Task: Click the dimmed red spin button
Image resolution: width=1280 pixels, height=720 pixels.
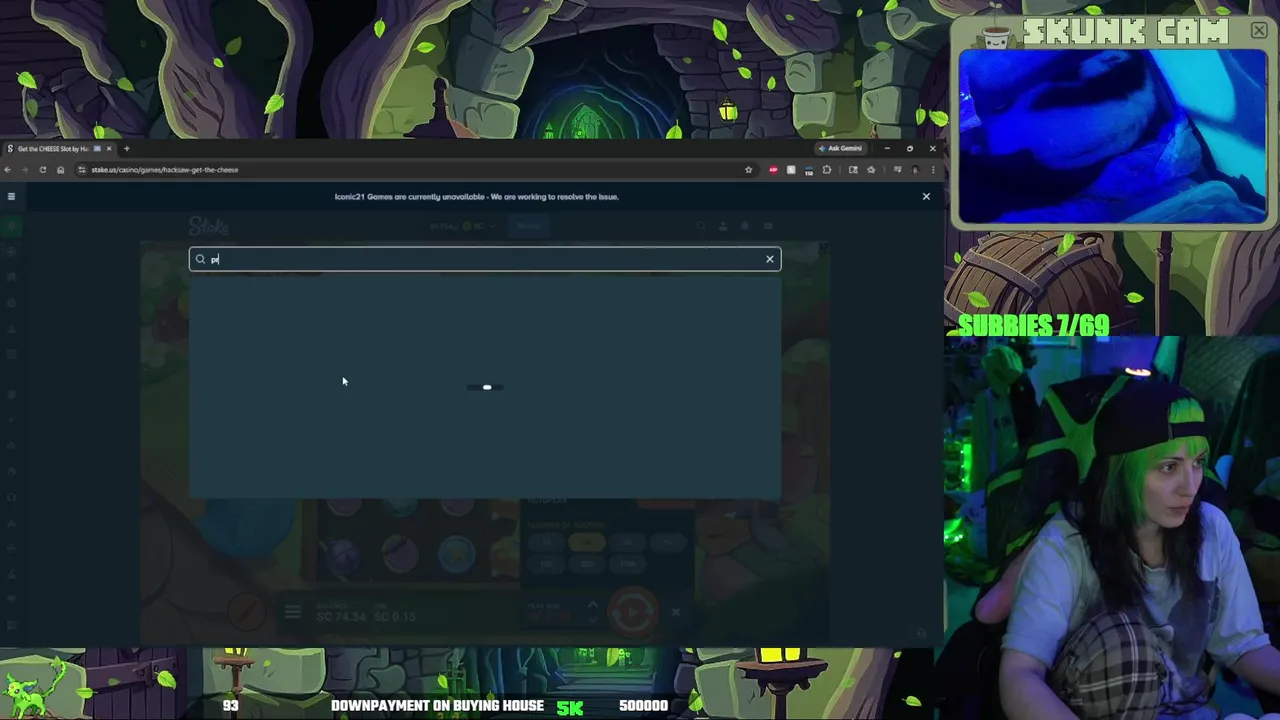Action: pyautogui.click(x=632, y=612)
